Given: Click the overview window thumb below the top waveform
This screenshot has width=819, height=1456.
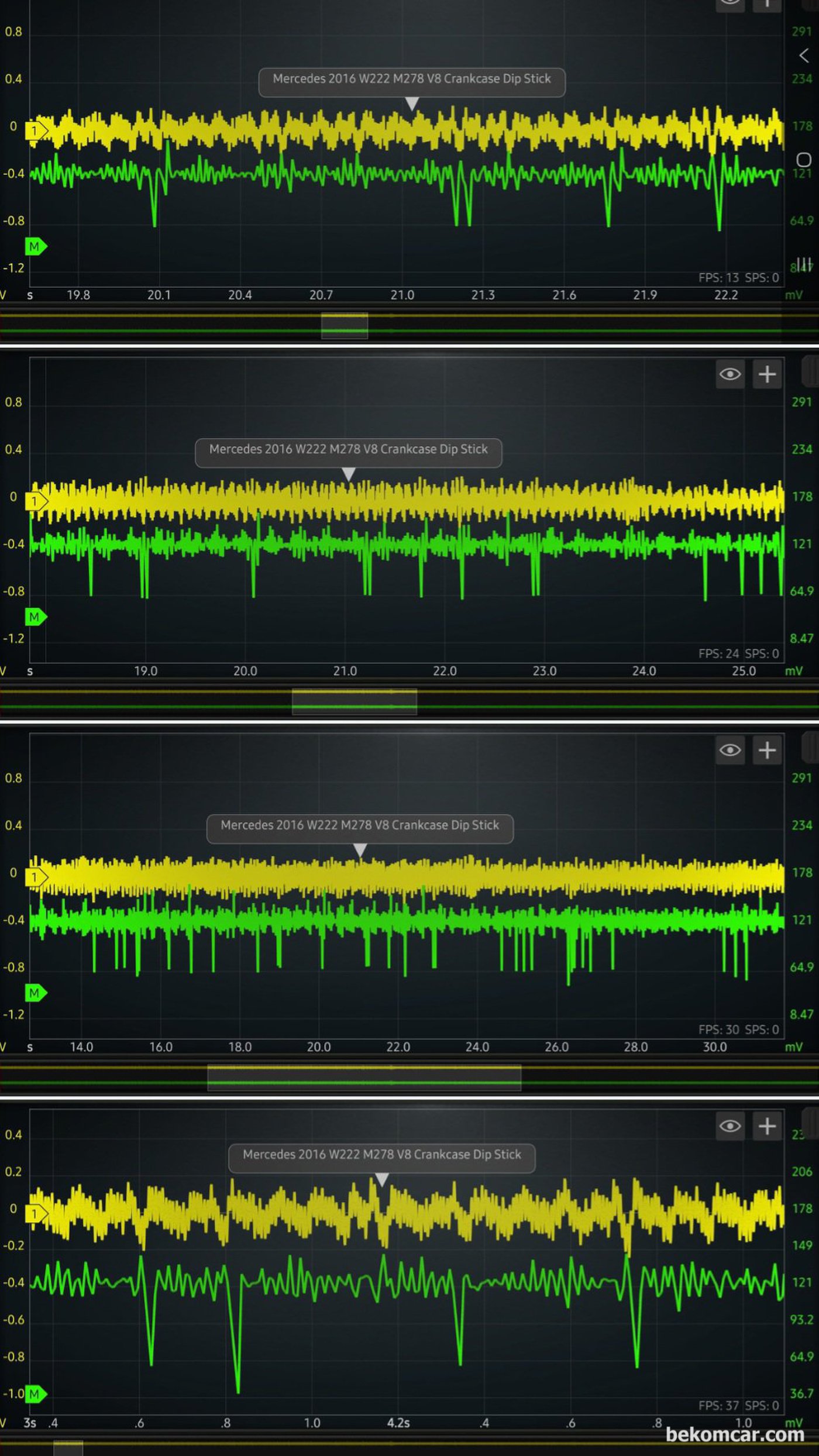Looking at the screenshot, I should (x=344, y=325).
